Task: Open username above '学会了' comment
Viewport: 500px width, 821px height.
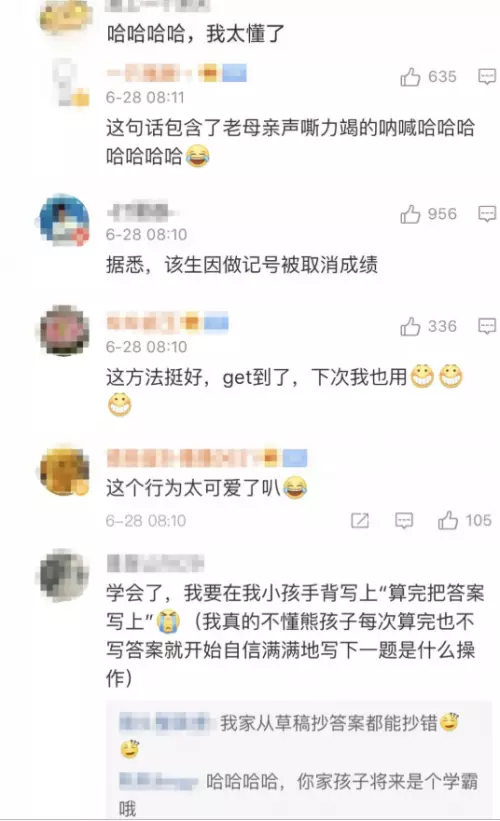Action: pyautogui.click(x=155, y=563)
